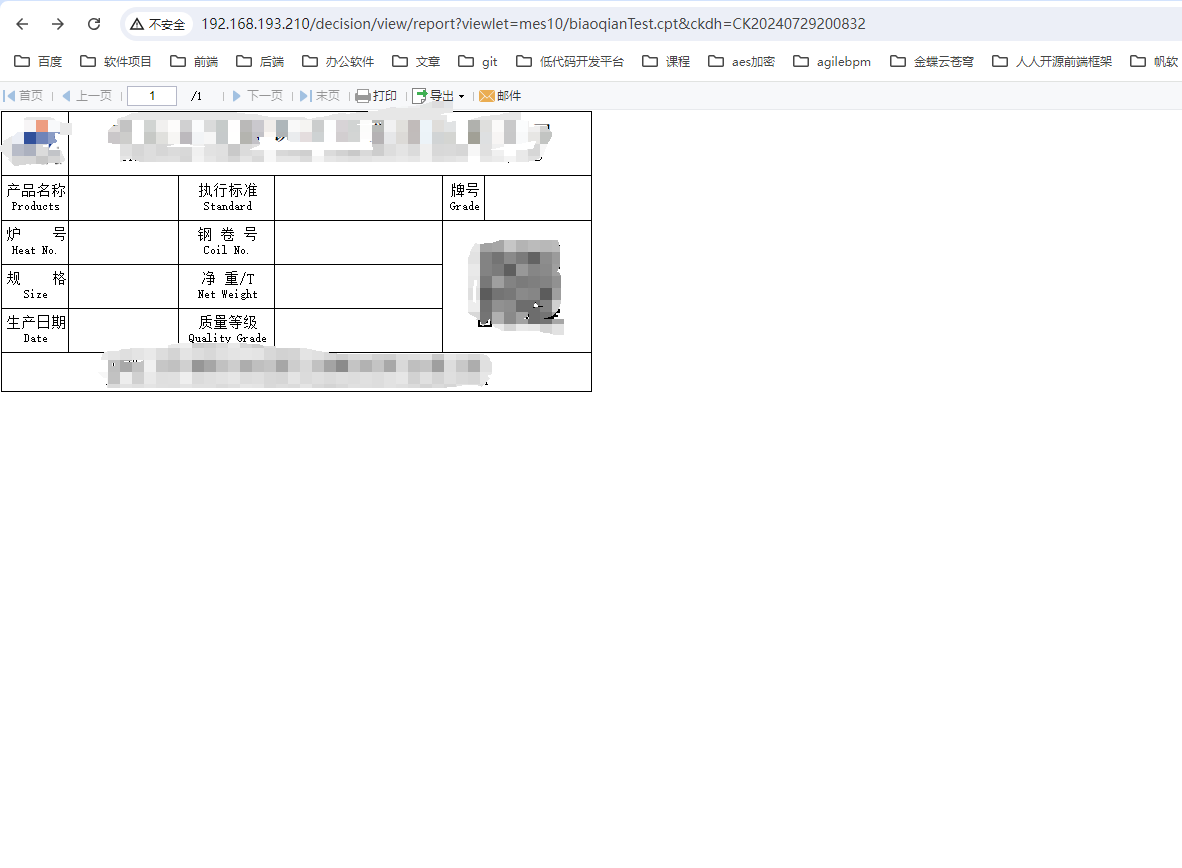
Task: Open the 课程 bookmark folder
Action: tap(666, 61)
